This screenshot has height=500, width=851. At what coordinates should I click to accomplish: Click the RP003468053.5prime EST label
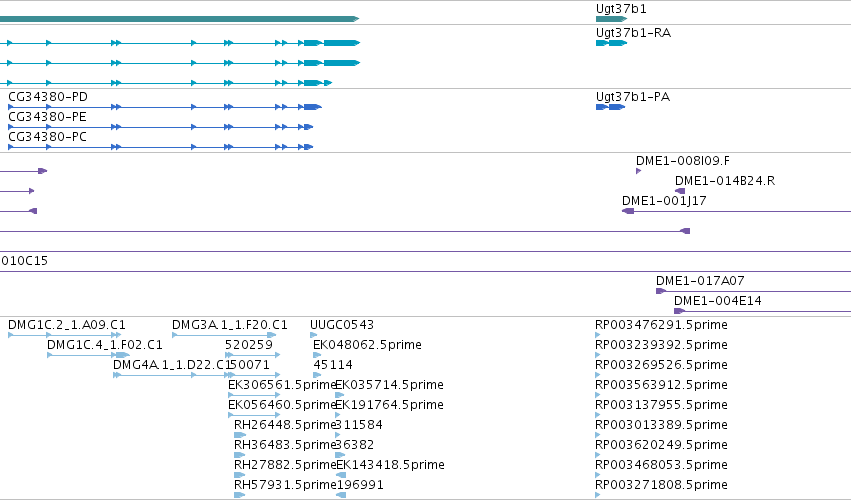(661, 465)
